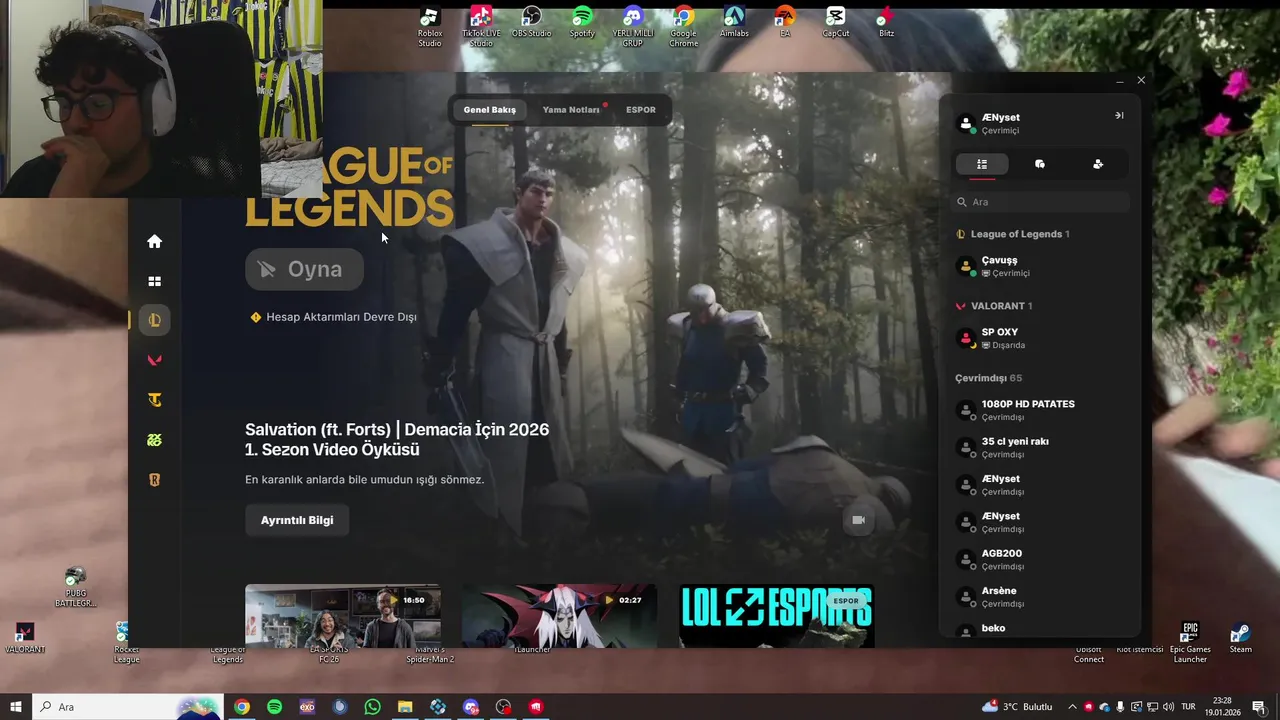Click WhatsApp icon in the taskbar
Viewport: 1280px width, 720px height.
click(x=372, y=707)
